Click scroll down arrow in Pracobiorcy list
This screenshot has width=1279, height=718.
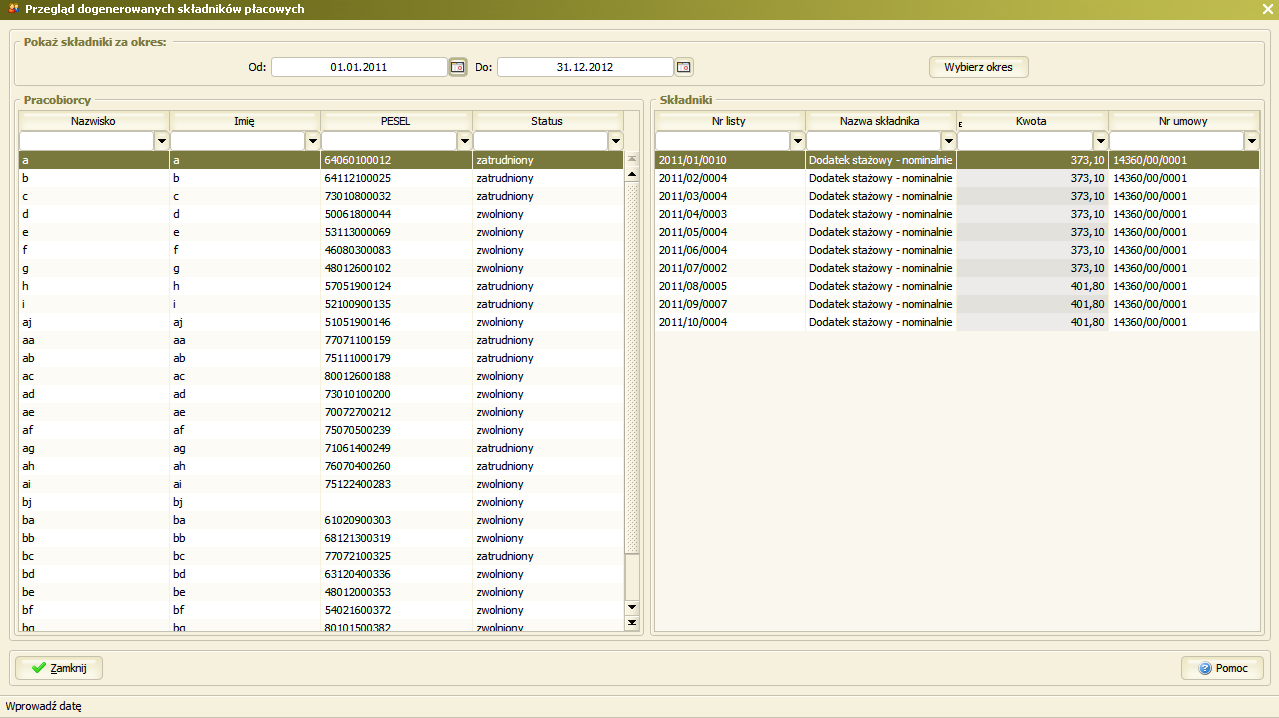[x=632, y=607]
